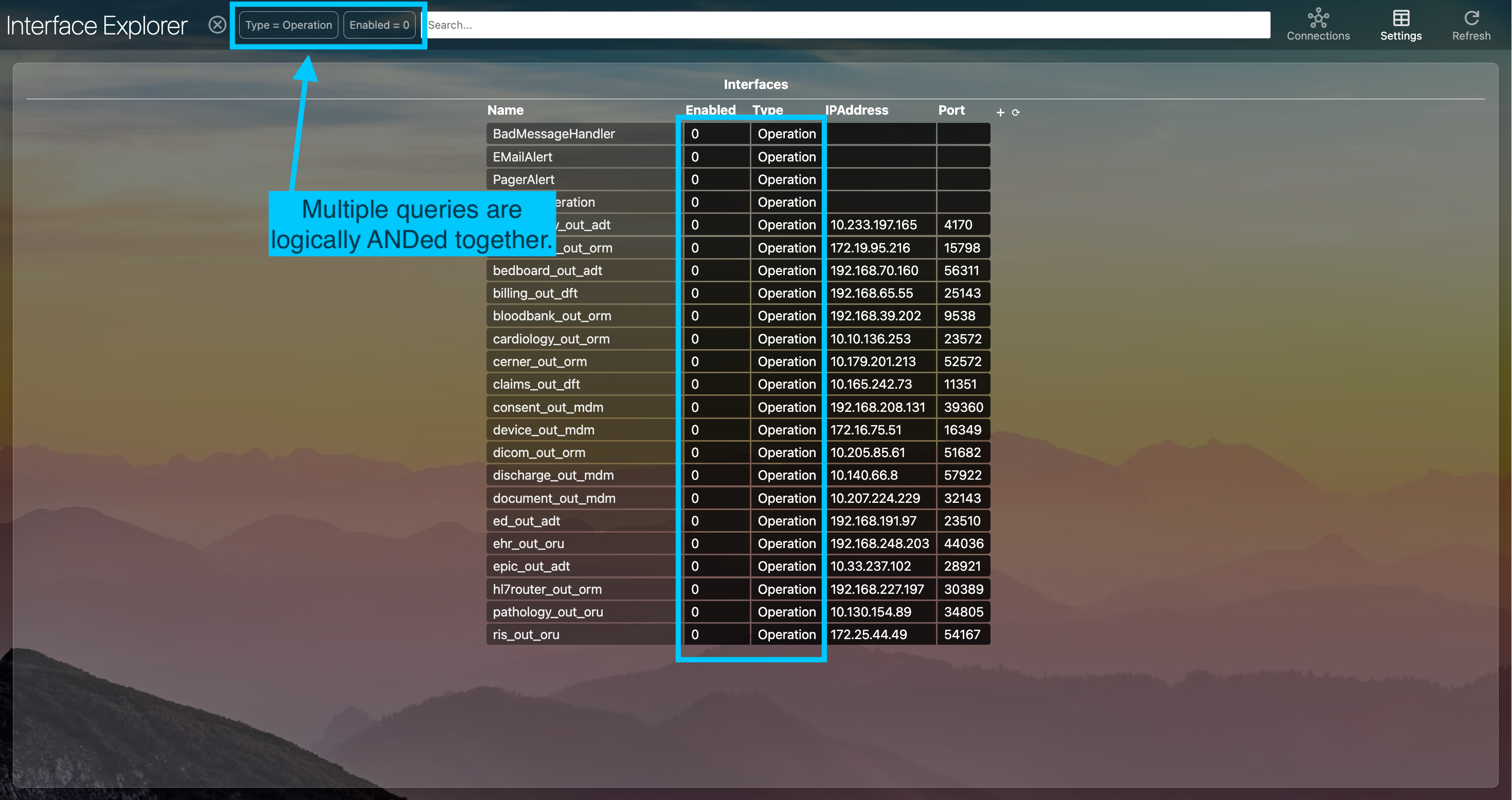Click Type cell of billing_out_dft row
Screen dimensions: 1512x800
coord(786,294)
